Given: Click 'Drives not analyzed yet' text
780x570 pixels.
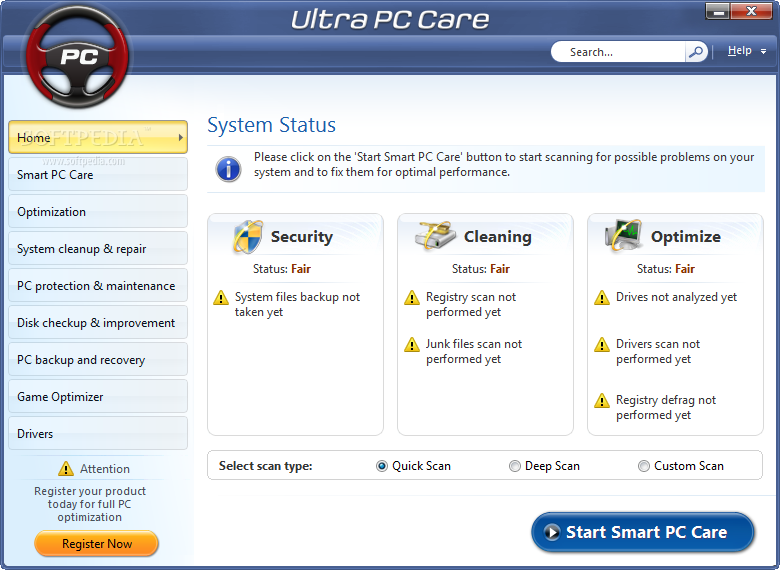Looking at the screenshot, I should 676,297.
